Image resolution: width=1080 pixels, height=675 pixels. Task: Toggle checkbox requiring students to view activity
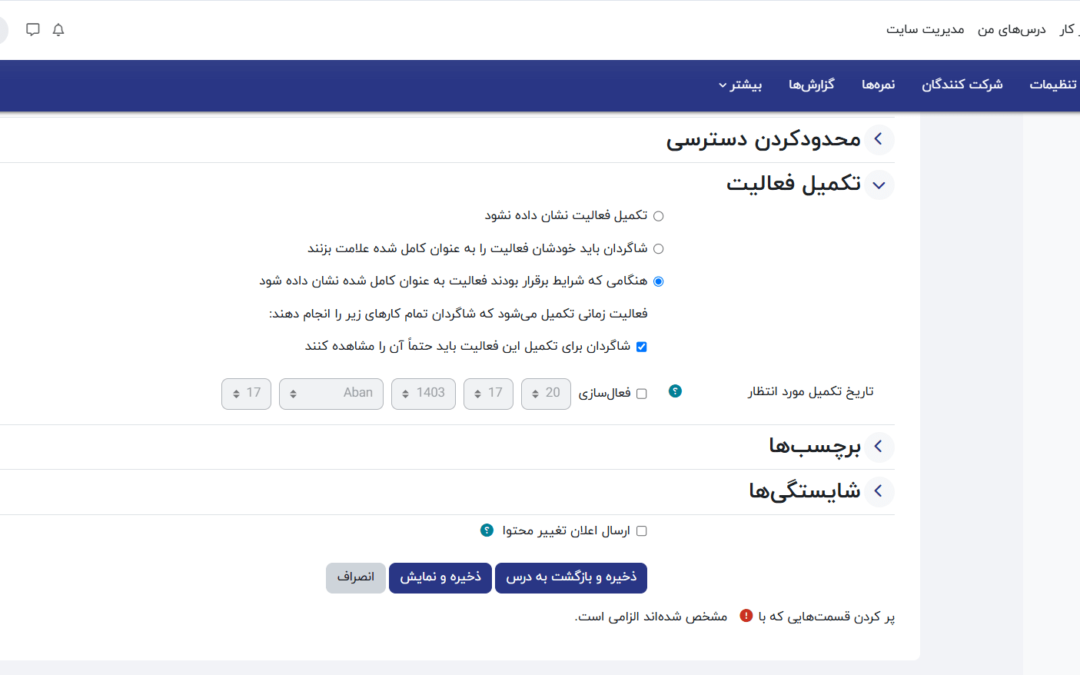[x=642, y=347]
